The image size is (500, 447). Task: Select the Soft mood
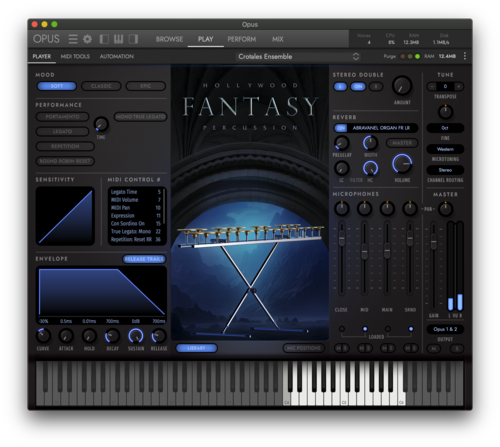pos(57,86)
